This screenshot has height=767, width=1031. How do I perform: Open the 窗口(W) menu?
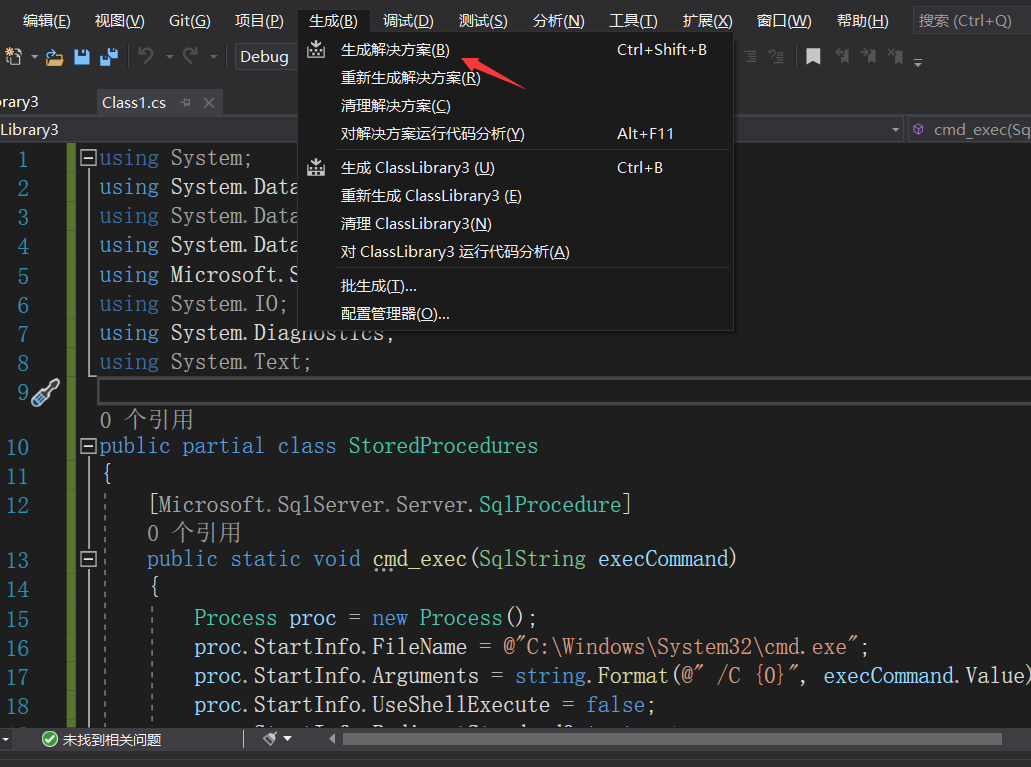[x=784, y=21]
